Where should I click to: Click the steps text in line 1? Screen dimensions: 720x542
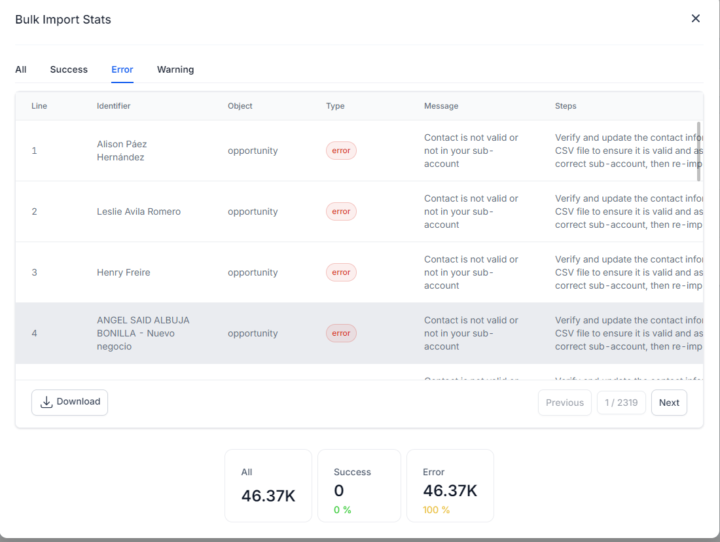[629, 151]
